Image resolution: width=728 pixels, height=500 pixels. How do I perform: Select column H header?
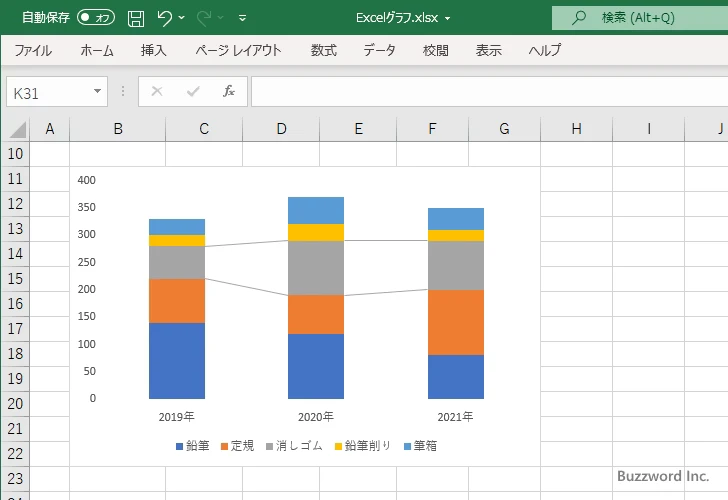click(577, 129)
